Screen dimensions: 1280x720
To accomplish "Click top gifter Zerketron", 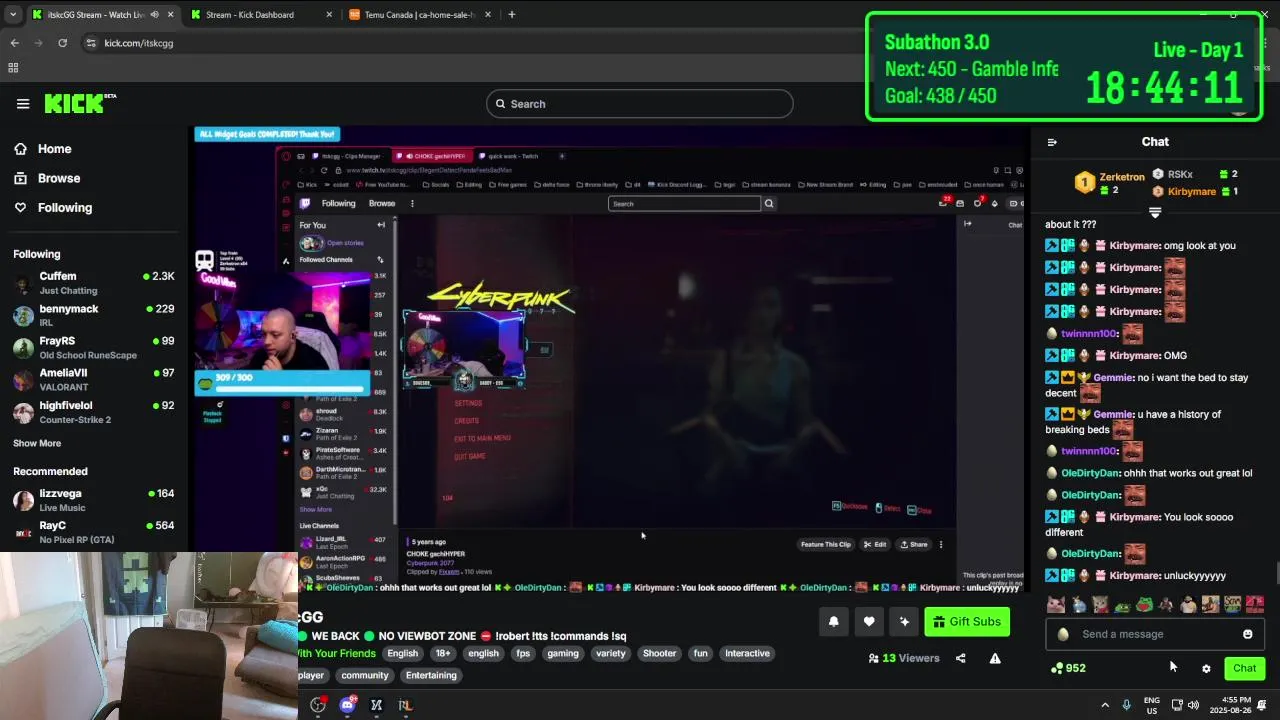I will click(1109, 183).
